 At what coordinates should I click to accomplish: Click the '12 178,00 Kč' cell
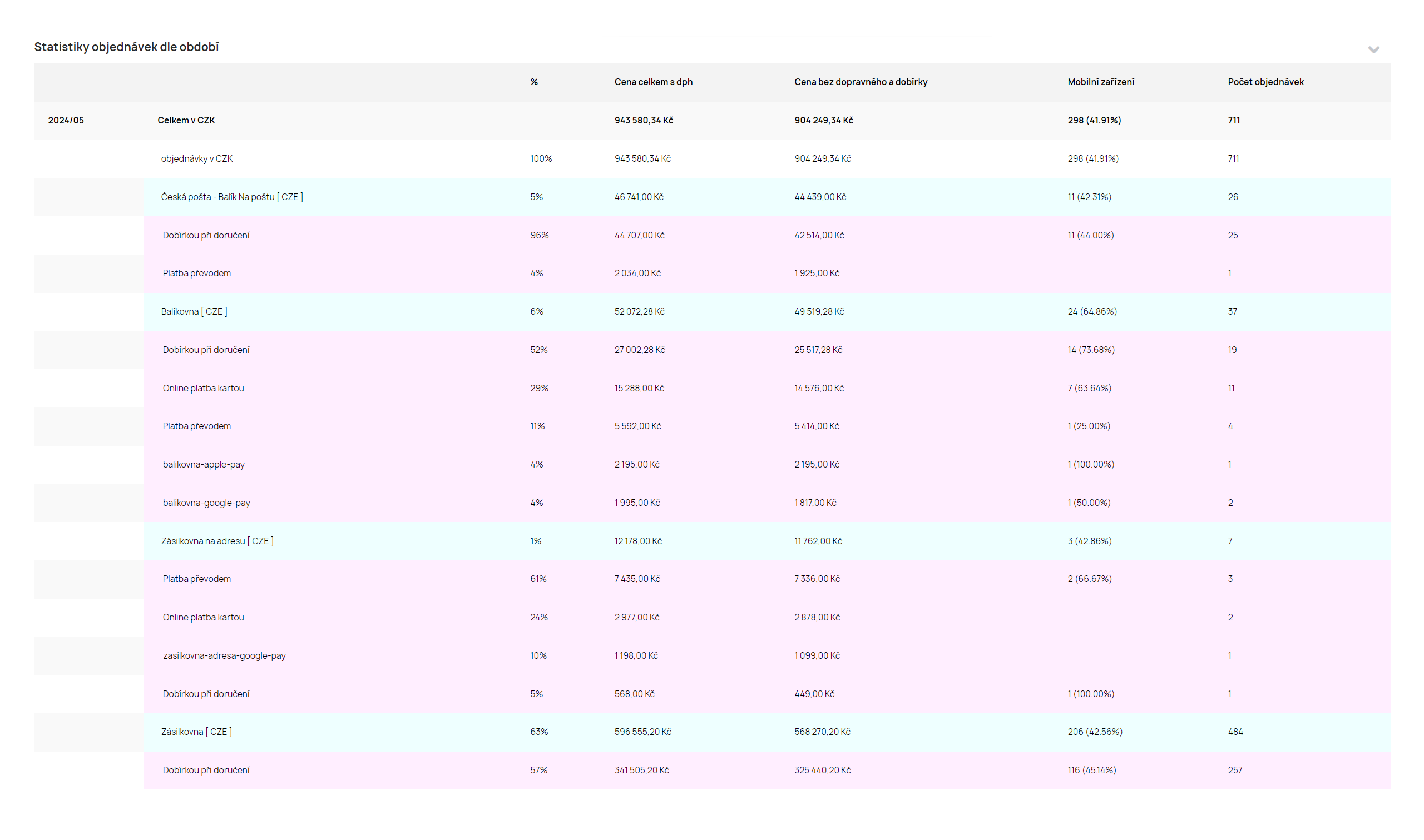tap(638, 541)
